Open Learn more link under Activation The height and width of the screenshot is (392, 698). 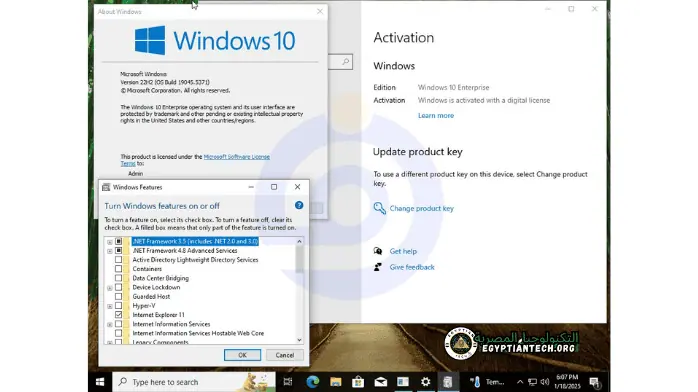436,115
